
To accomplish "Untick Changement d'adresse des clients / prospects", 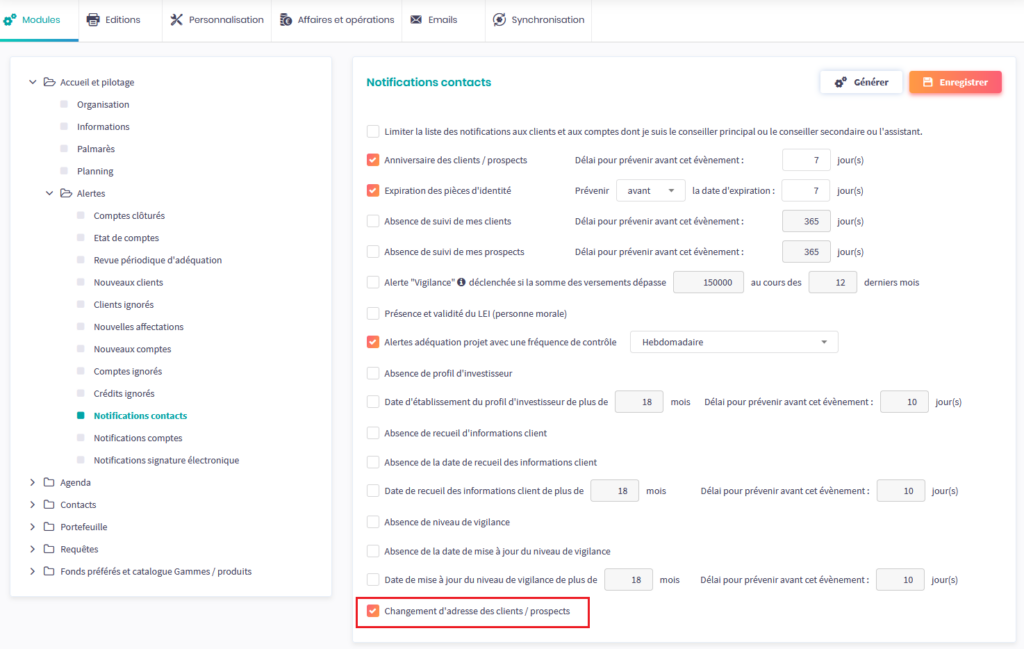I will (x=373, y=610).
